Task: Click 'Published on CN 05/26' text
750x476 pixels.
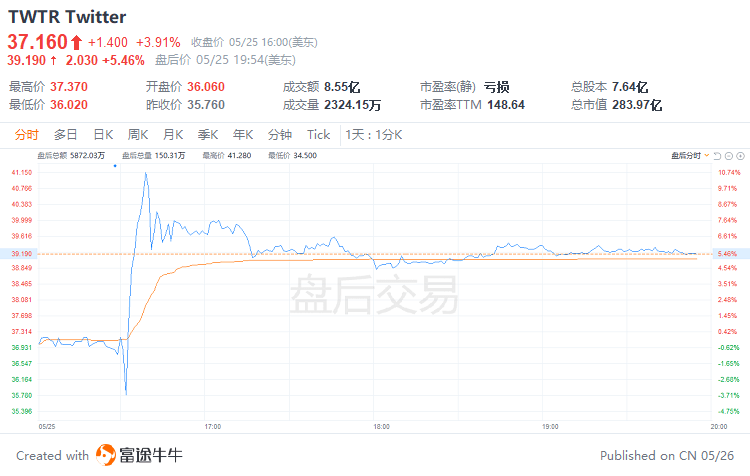Action: click(667, 455)
